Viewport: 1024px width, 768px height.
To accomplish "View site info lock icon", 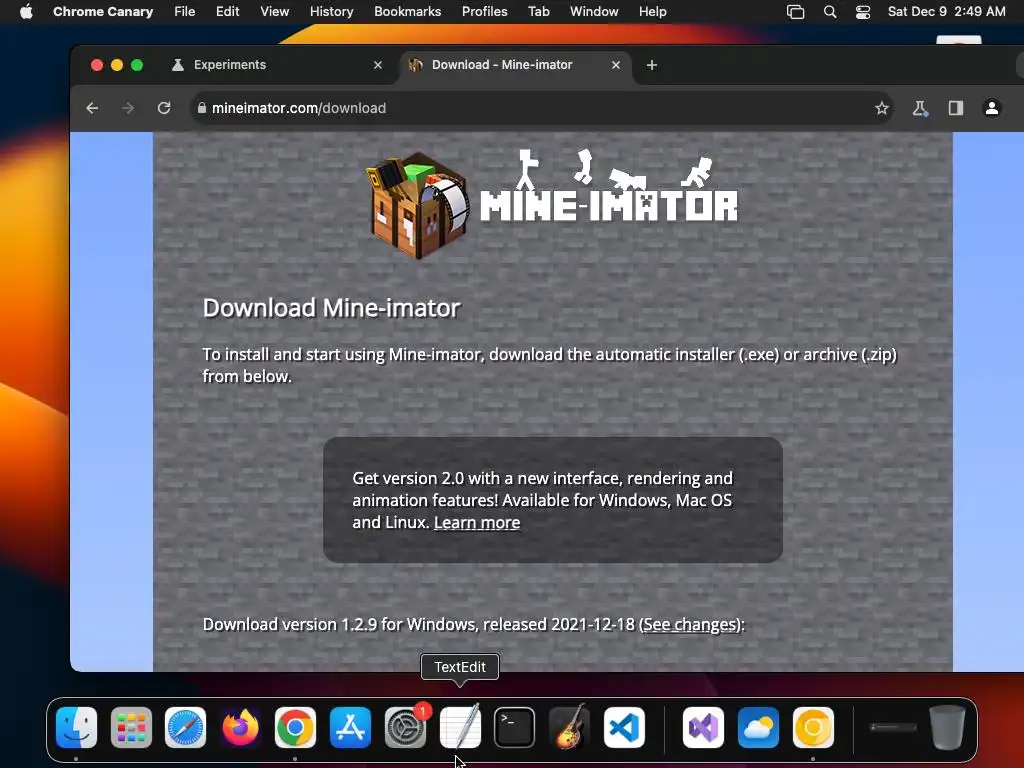I will click(x=202, y=108).
